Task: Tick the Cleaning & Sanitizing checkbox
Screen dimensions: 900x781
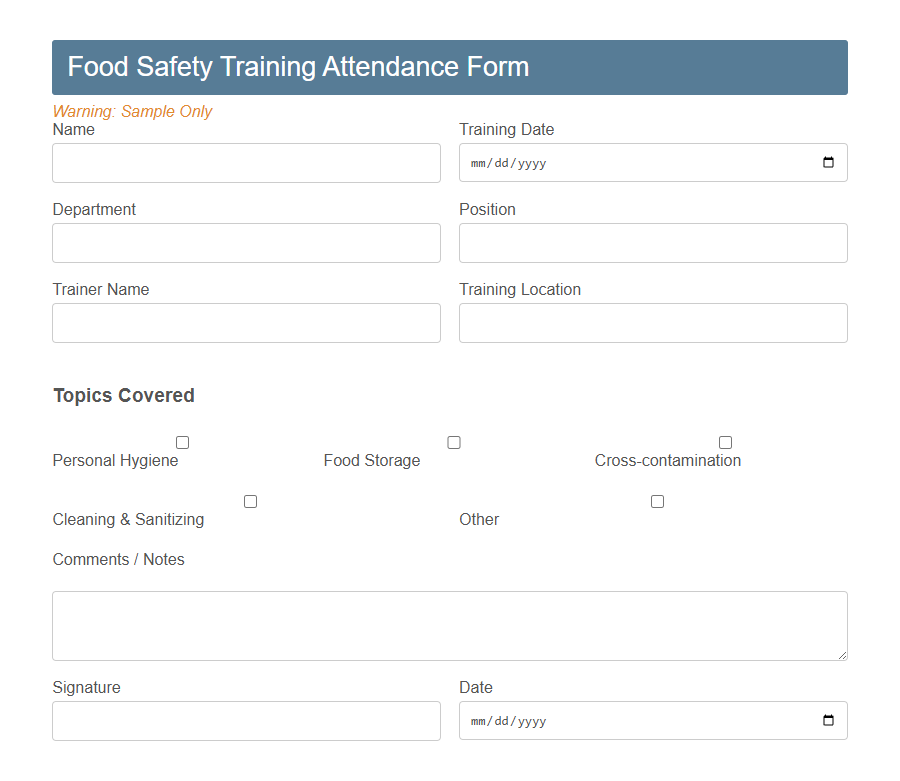Action: pos(250,501)
